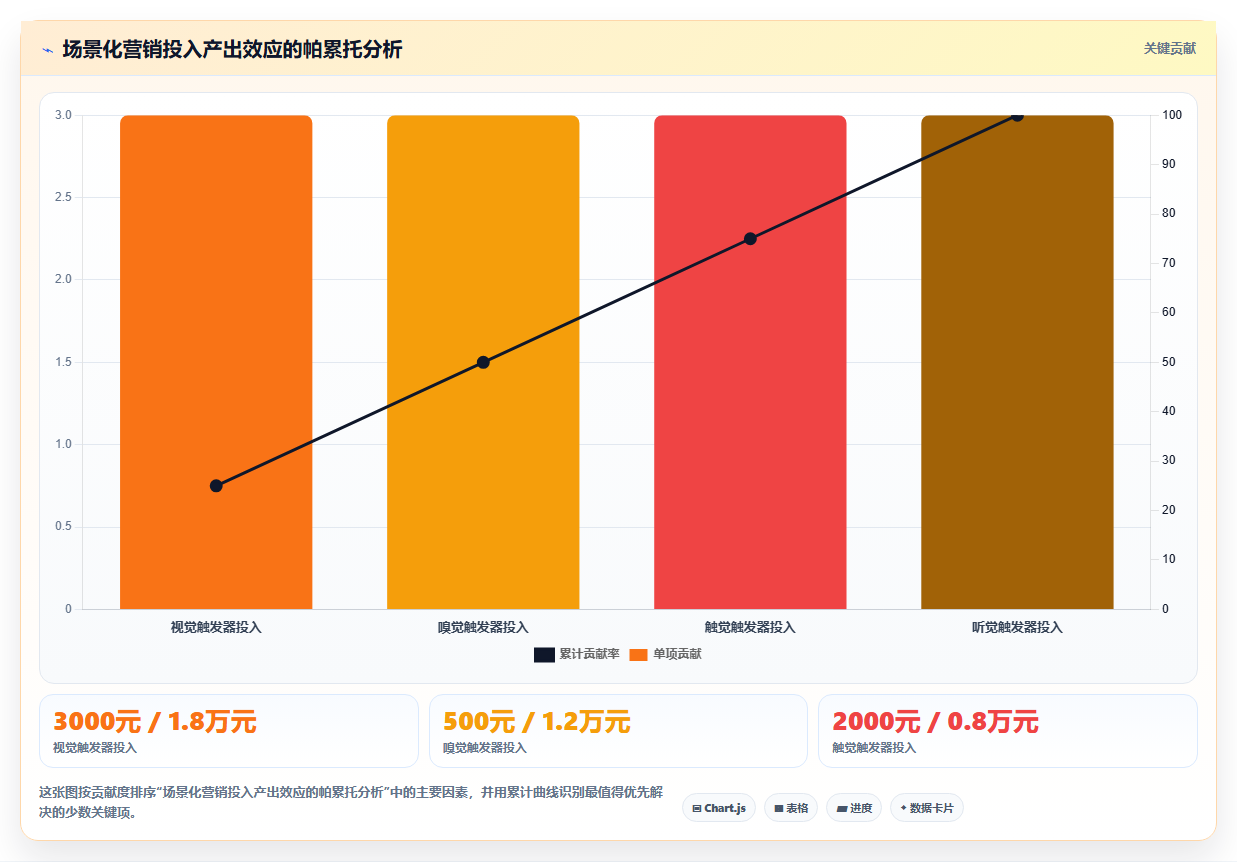This screenshot has width=1237, height=862.
Task: Click the dark 累计贡献率 legend swatch
Action: [544, 654]
